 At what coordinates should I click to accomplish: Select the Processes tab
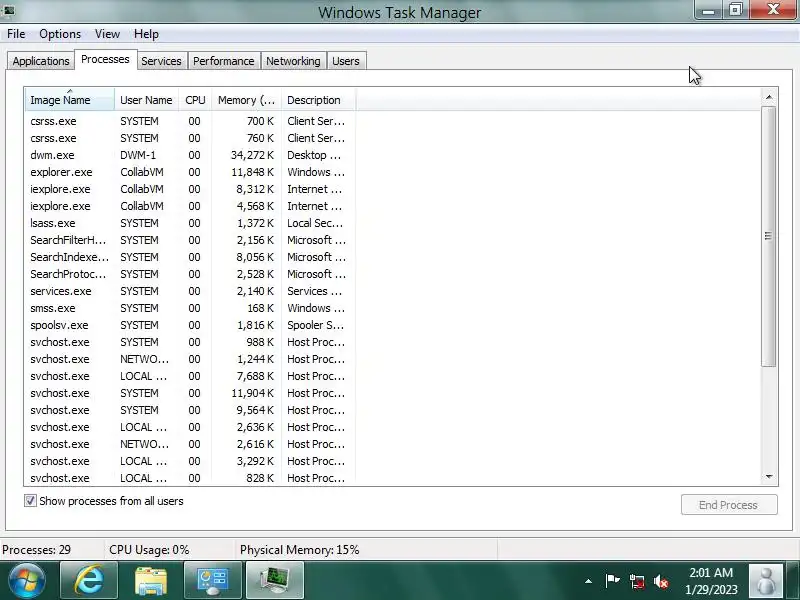tap(105, 59)
